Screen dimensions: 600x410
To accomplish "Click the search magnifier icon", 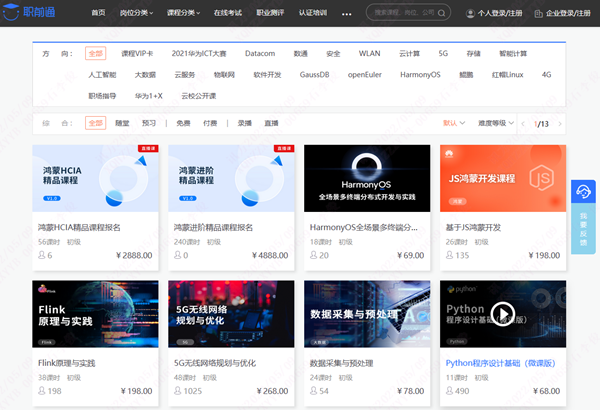I will [441, 13].
